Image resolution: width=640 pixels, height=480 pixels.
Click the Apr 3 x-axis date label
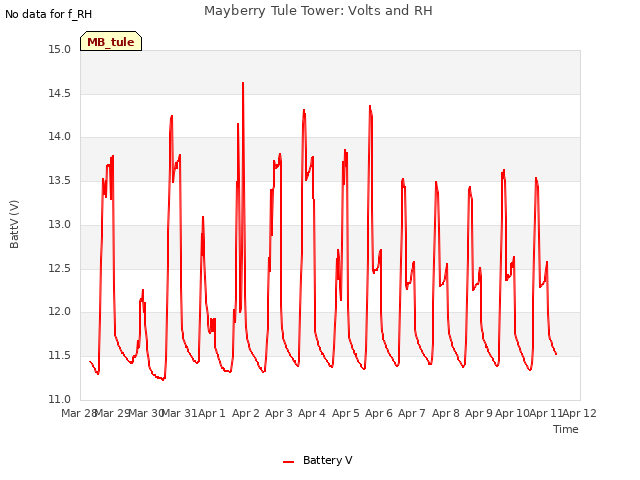pyautogui.click(x=279, y=413)
